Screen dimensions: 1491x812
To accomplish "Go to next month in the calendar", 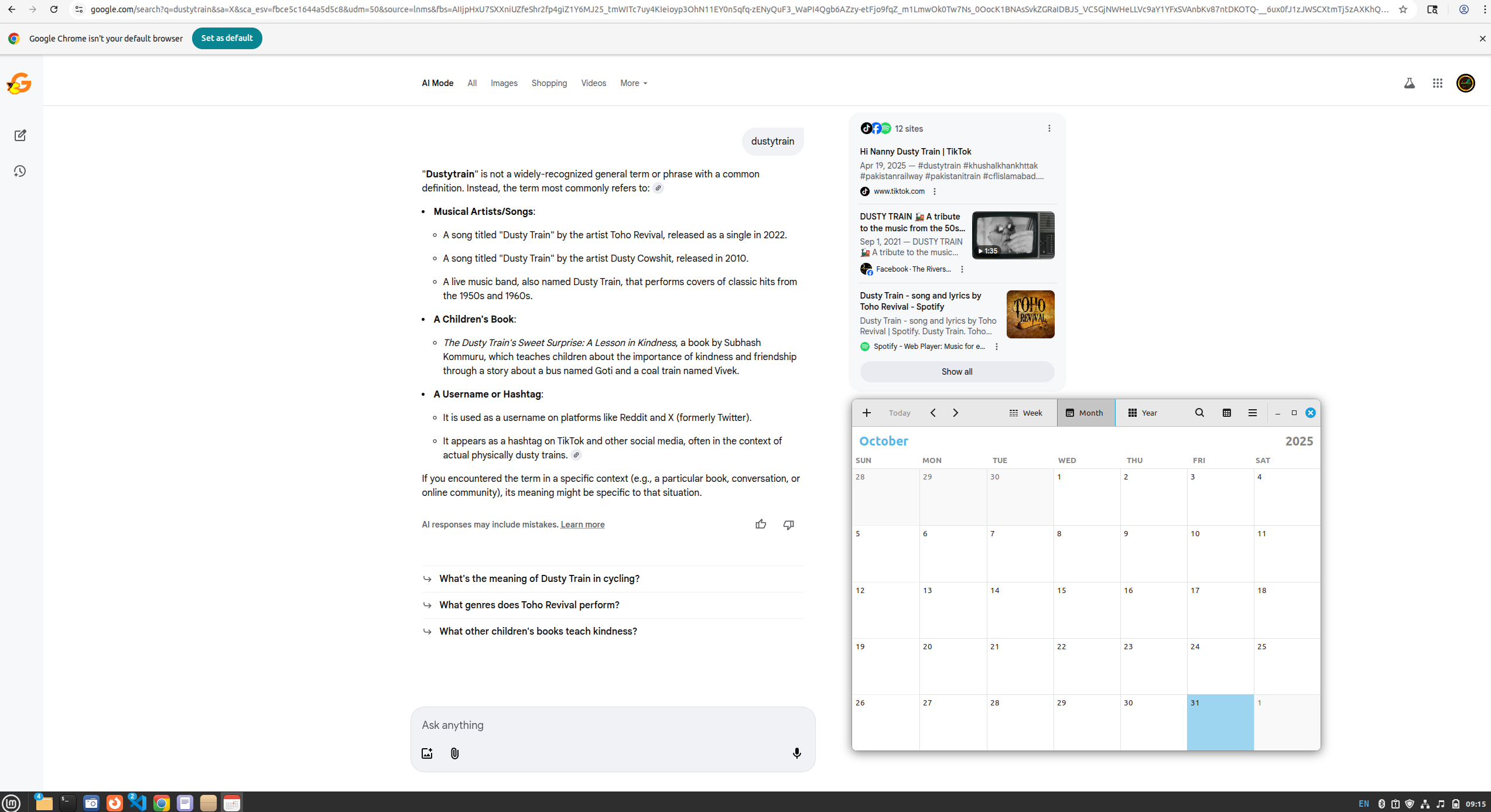I will coord(955,413).
